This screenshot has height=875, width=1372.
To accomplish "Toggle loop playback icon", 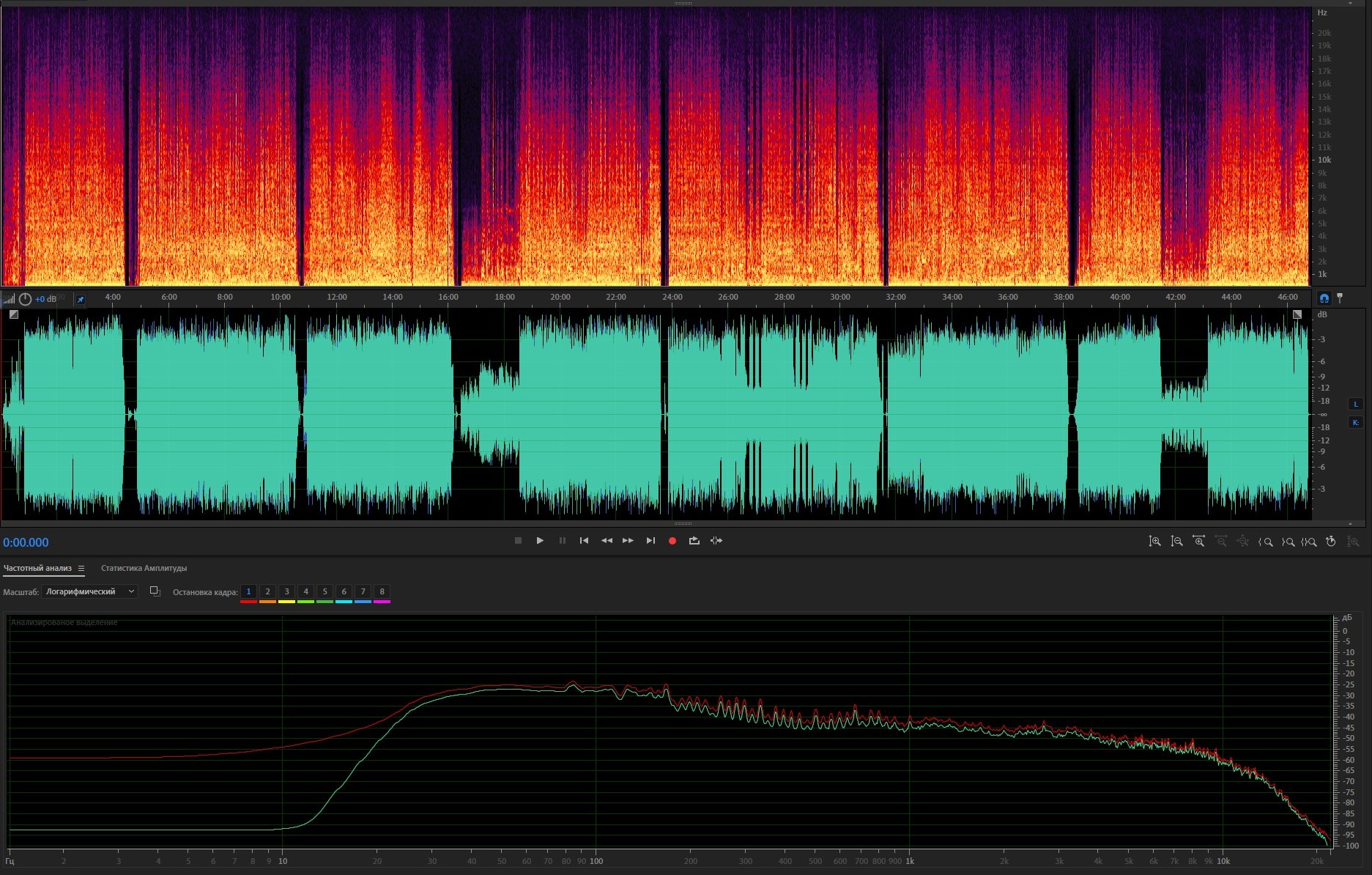I will (694, 541).
